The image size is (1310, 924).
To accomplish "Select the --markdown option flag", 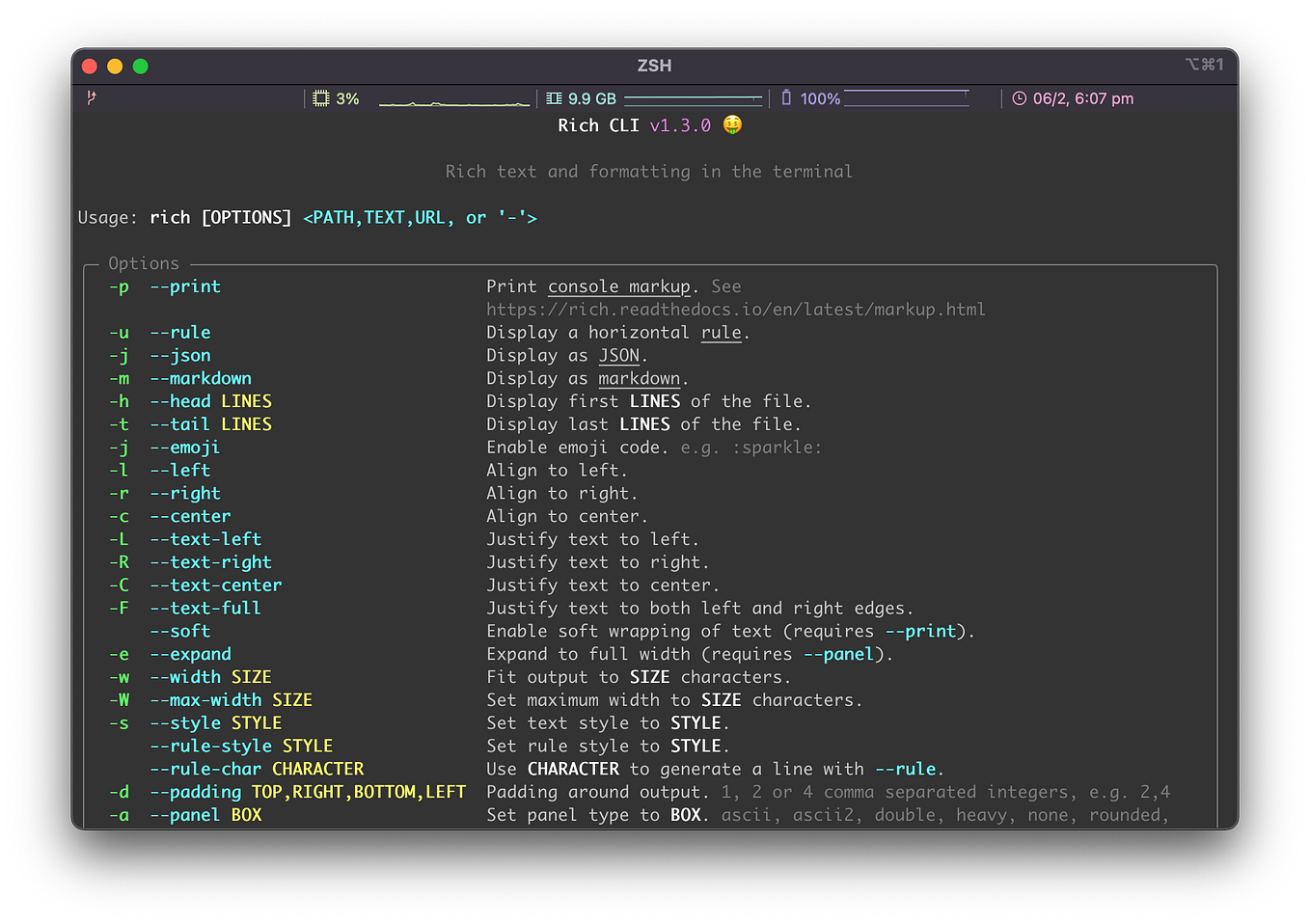I will point(200,378).
